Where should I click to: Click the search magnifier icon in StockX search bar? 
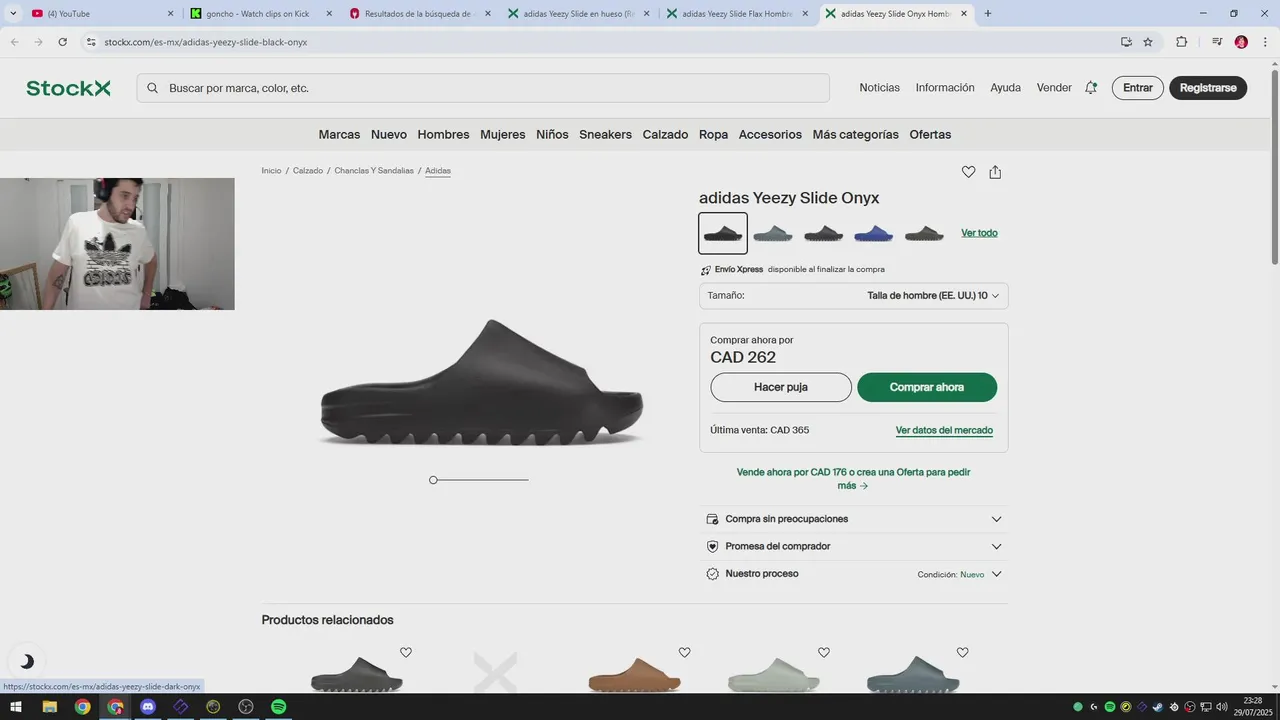[x=153, y=88]
